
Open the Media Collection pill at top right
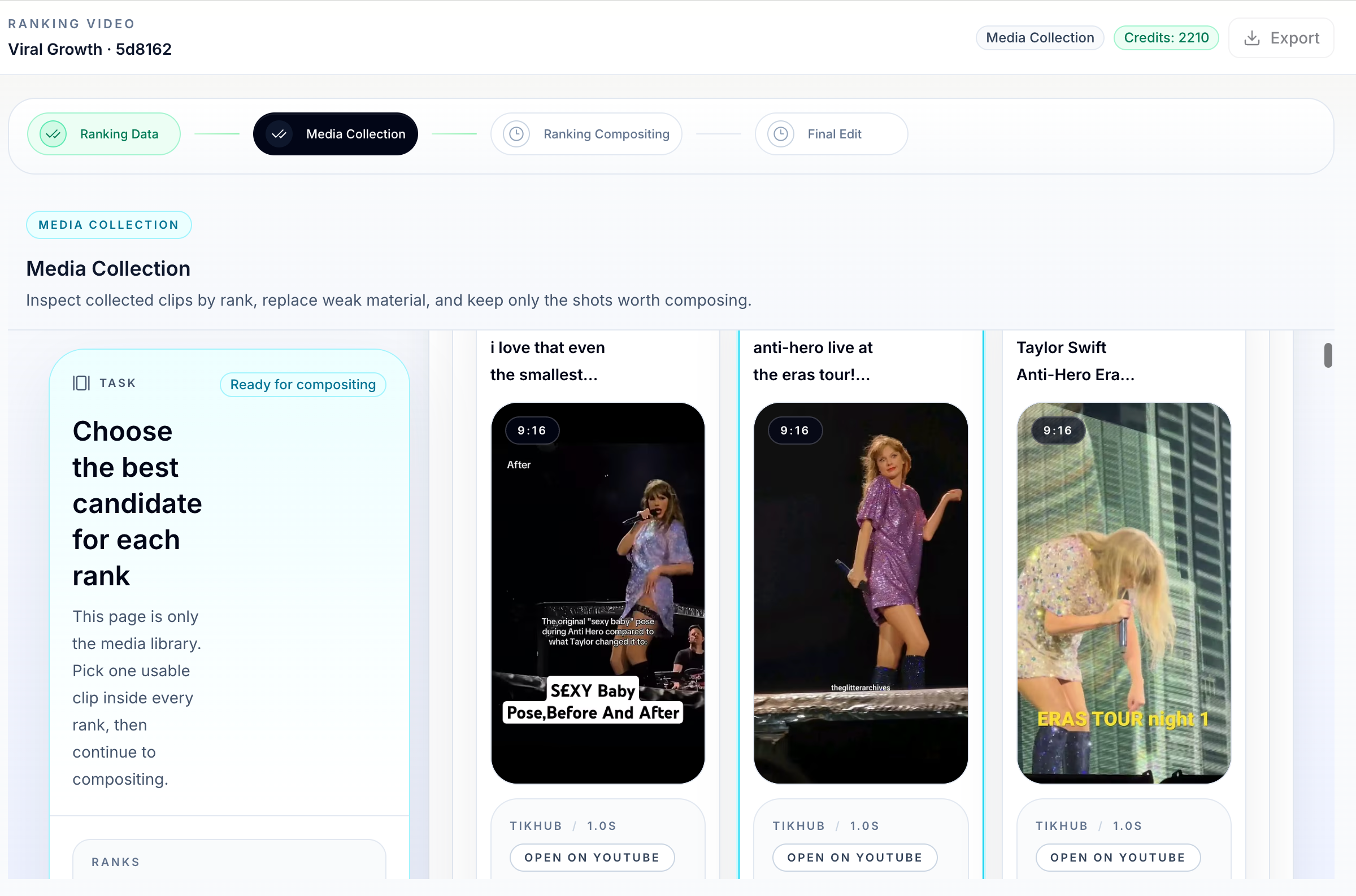tap(1040, 37)
